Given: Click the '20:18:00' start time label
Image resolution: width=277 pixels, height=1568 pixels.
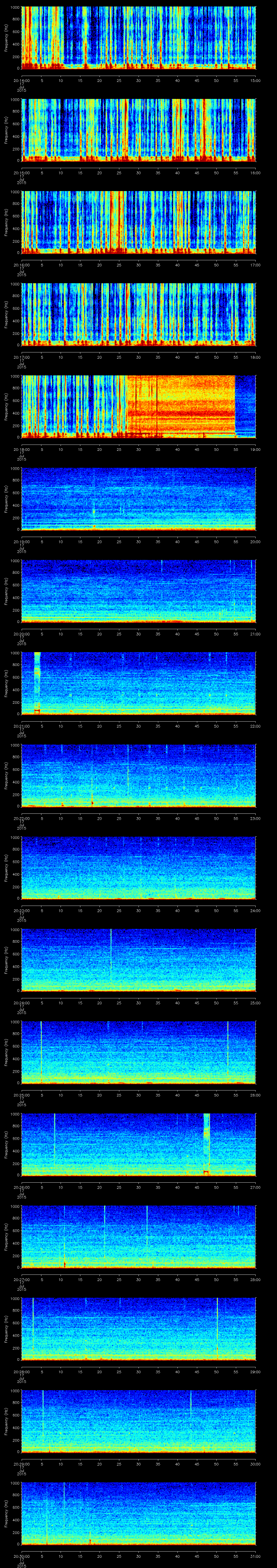Looking at the screenshot, I should click(x=21, y=449).
